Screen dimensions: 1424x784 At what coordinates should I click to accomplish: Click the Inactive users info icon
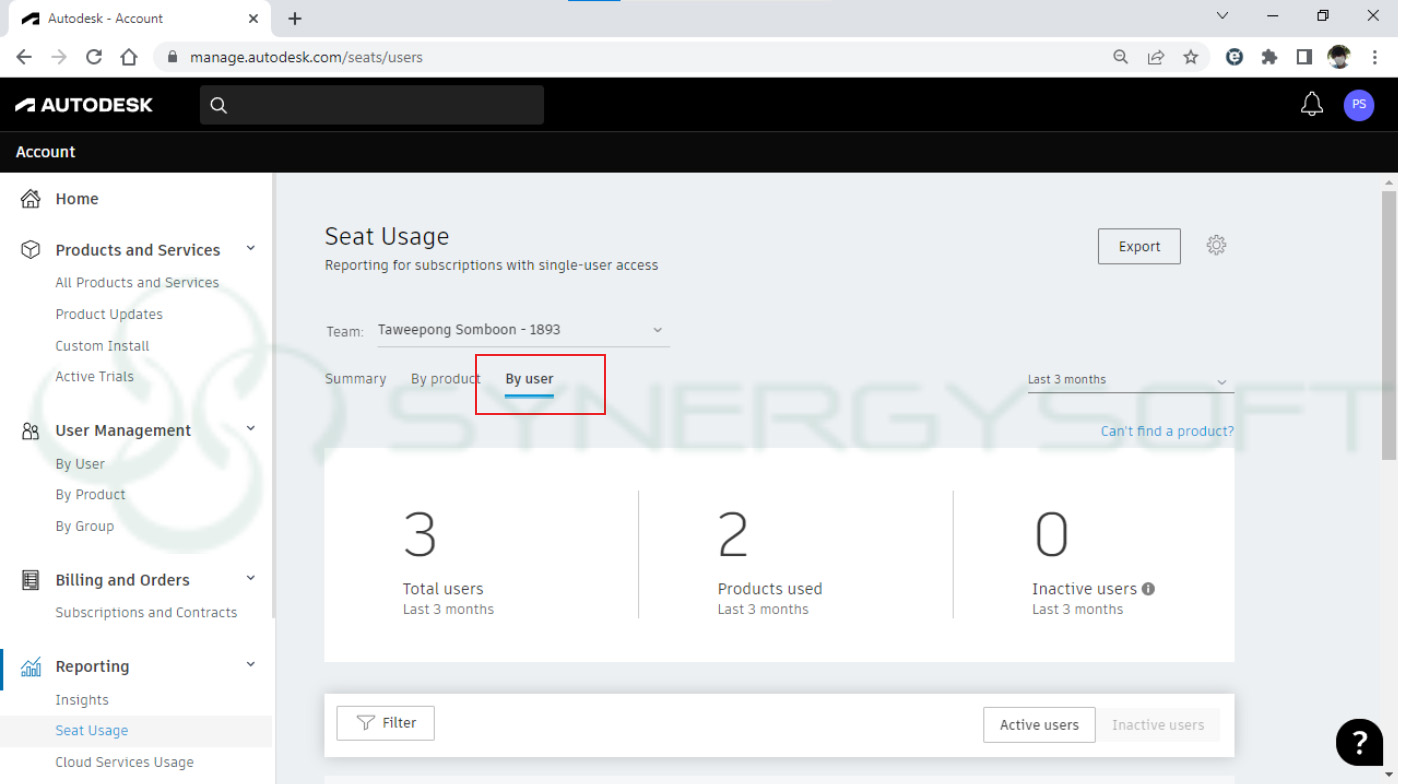[1148, 589]
